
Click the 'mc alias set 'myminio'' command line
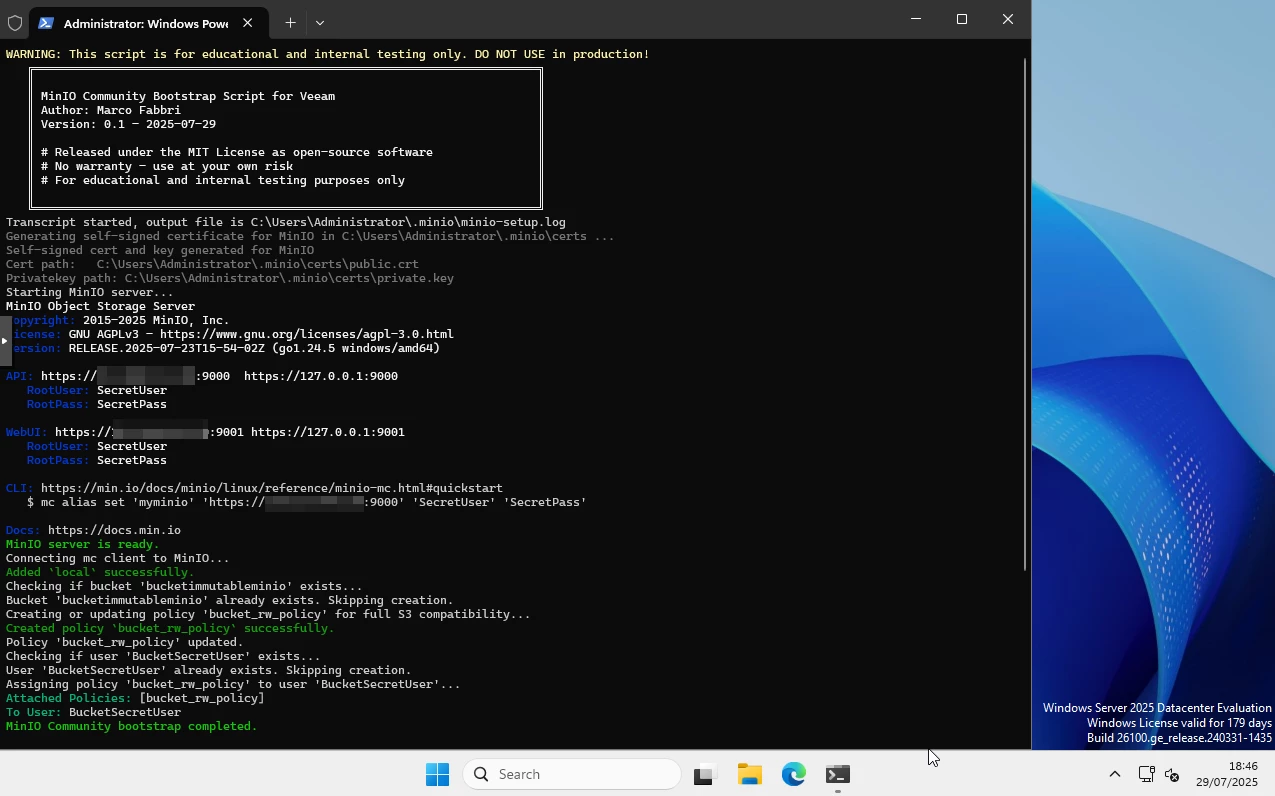pos(307,502)
